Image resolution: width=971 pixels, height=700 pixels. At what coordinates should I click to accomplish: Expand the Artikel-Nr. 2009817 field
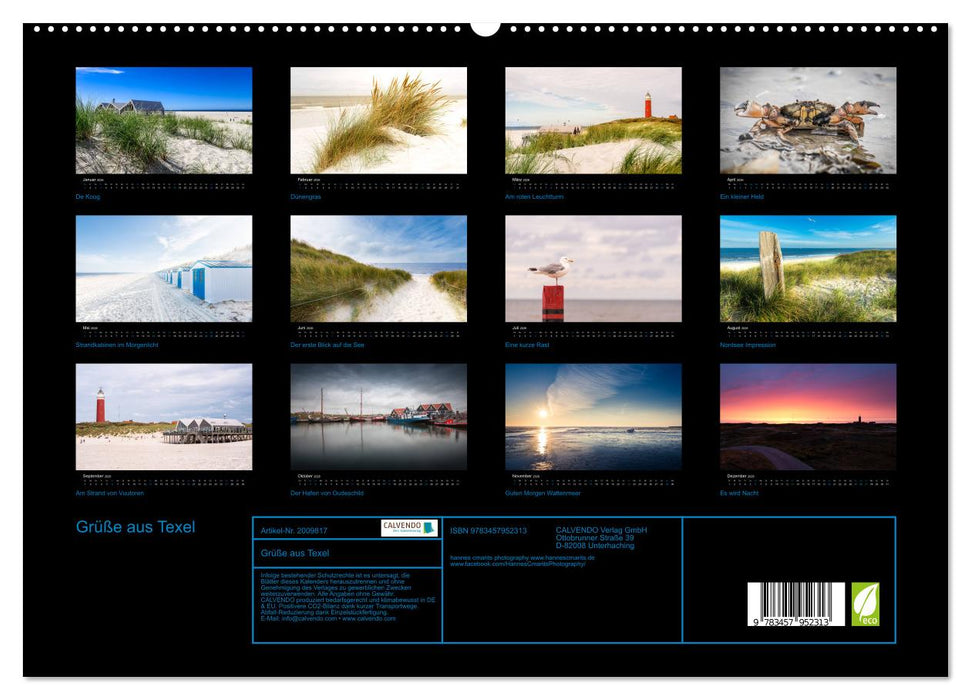pos(296,531)
